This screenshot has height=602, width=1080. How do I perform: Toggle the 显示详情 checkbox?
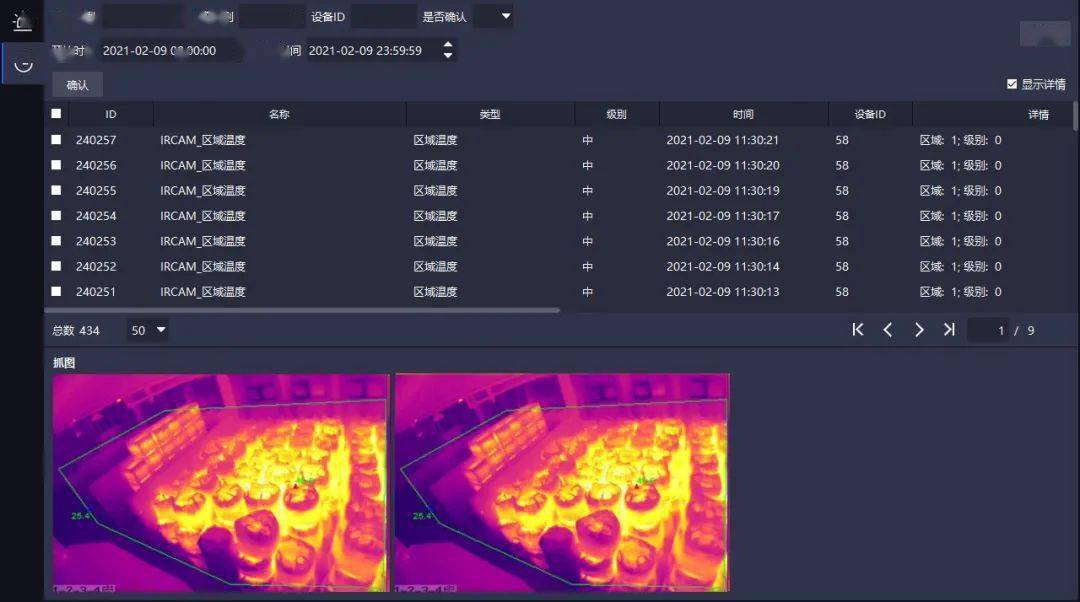pos(1012,84)
